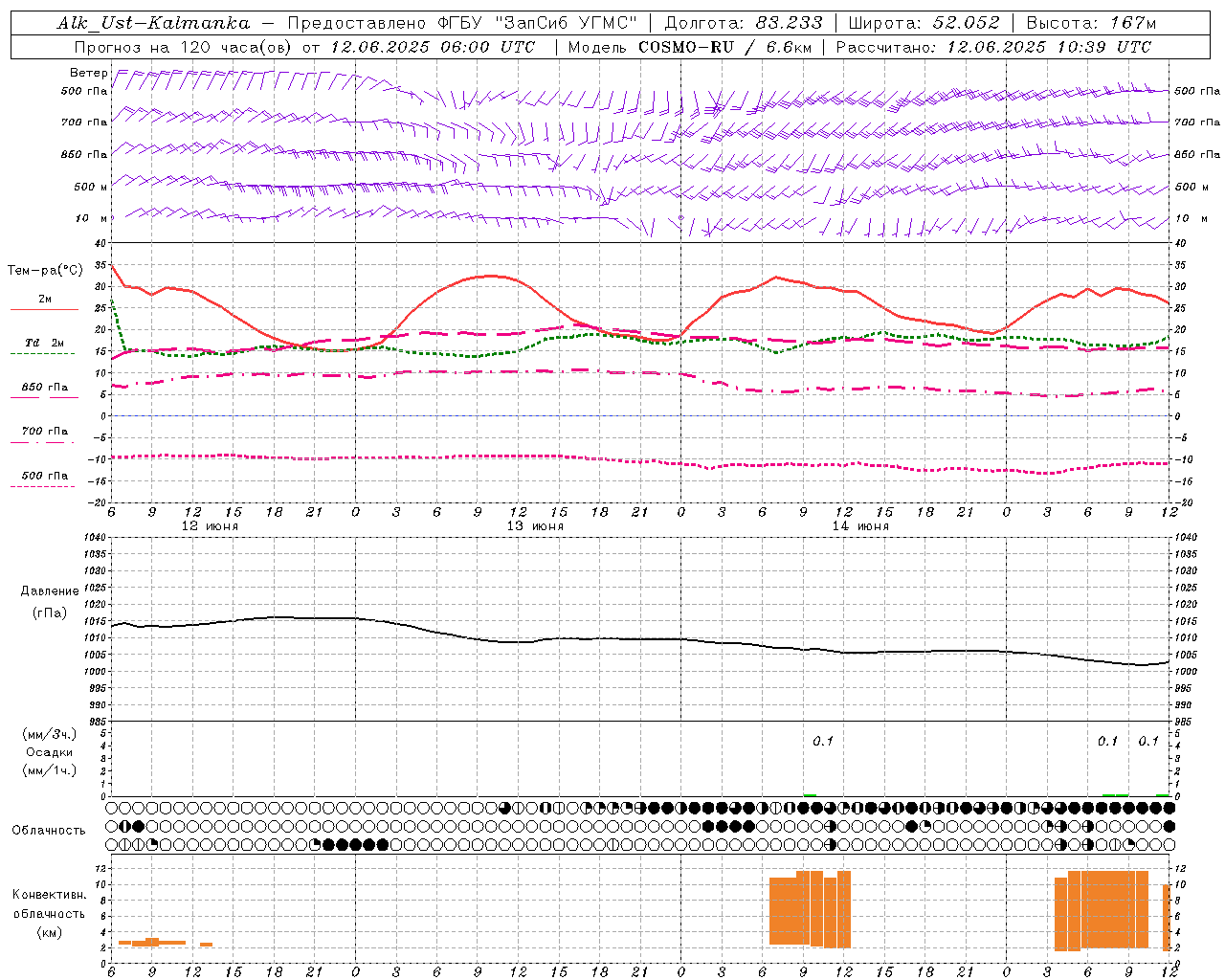Click the Облачность cloud cover label

pyautogui.click(x=49, y=830)
